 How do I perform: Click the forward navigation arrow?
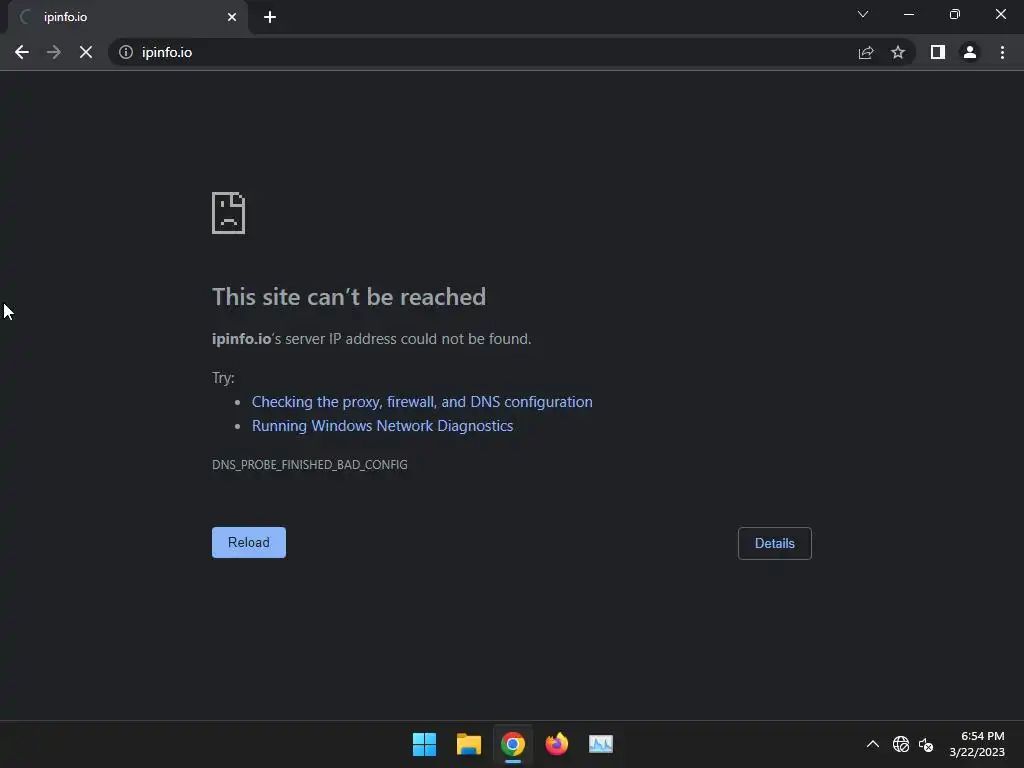pyautogui.click(x=54, y=52)
